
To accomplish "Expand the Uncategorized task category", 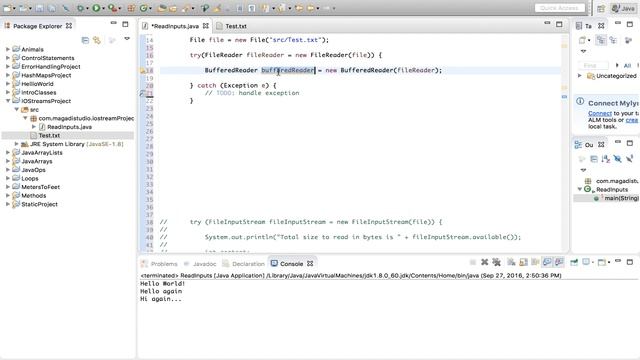I will point(580,76).
